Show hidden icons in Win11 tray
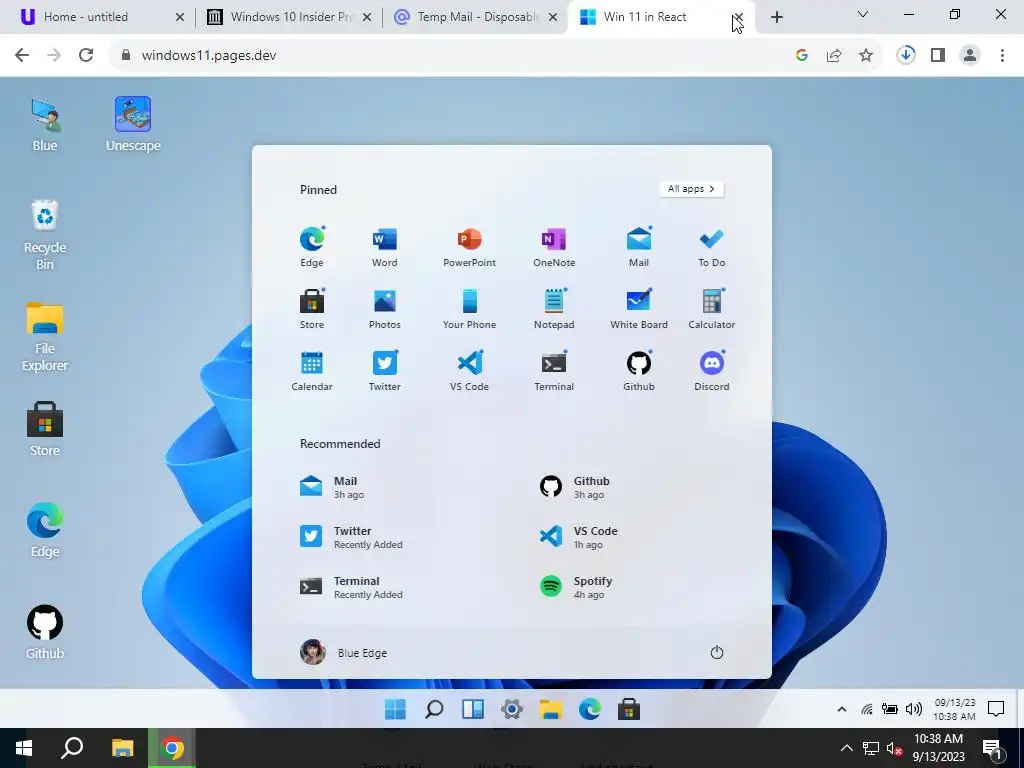This screenshot has height=768, width=1024. pos(842,709)
